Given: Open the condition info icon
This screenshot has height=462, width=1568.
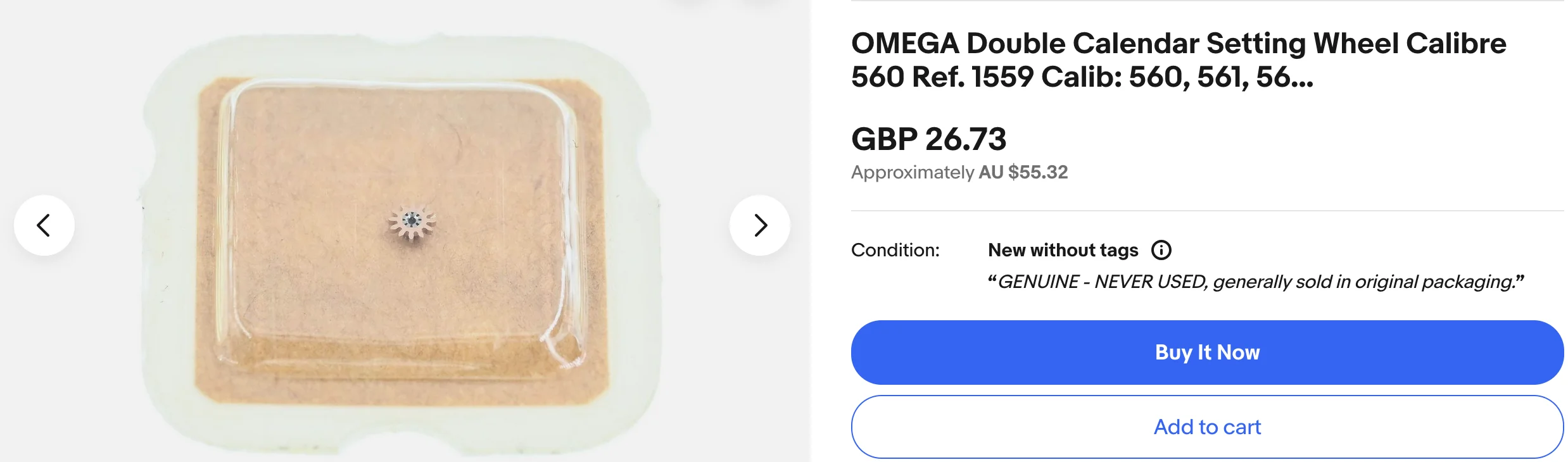Looking at the screenshot, I should point(1161,251).
